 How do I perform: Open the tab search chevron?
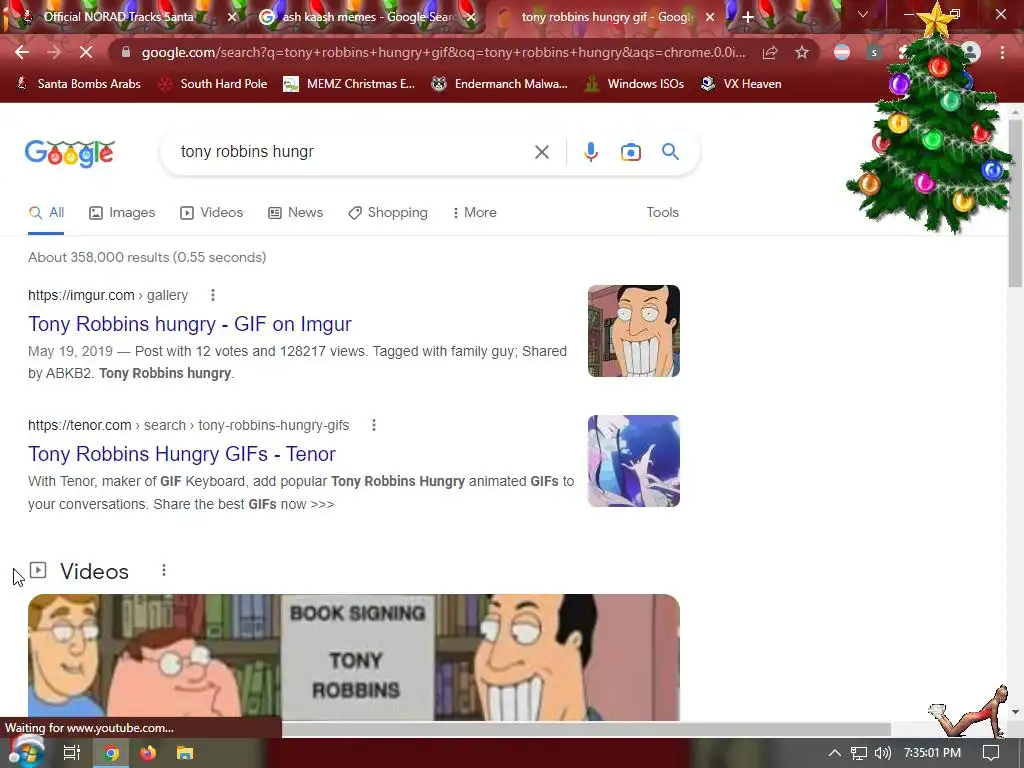click(x=863, y=14)
